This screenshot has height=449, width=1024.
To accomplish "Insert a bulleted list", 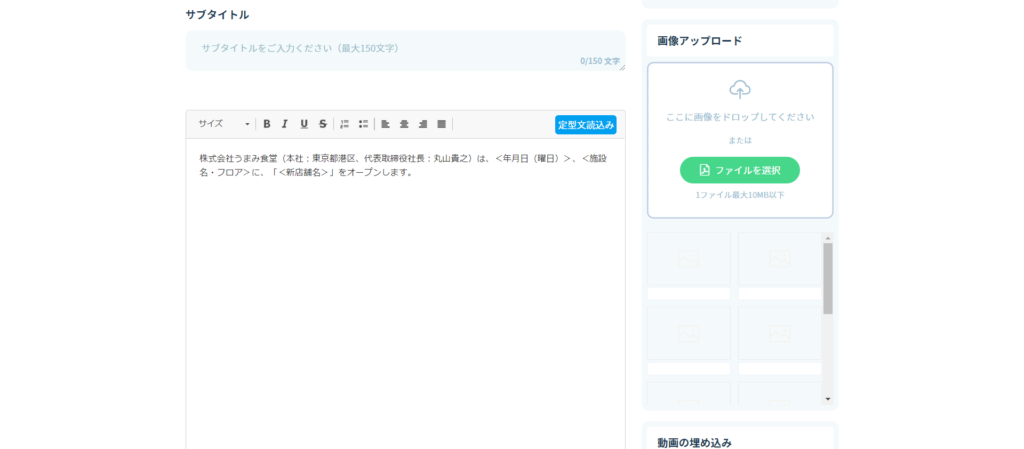I will coord(363,124).
